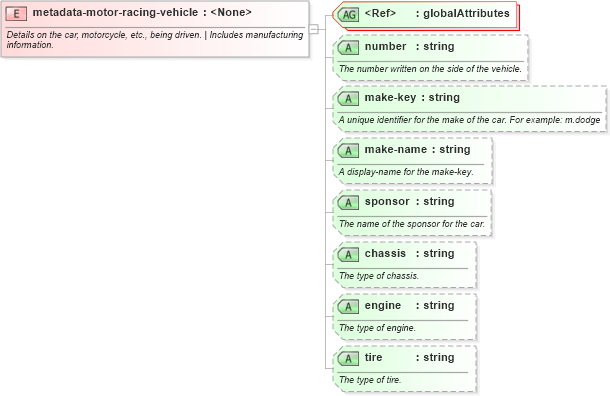Viewport: 610px width, 396px height.
Task: Select the 'chassis : string' attribute label
Action: pyautogui.click(x=409, y=253)
